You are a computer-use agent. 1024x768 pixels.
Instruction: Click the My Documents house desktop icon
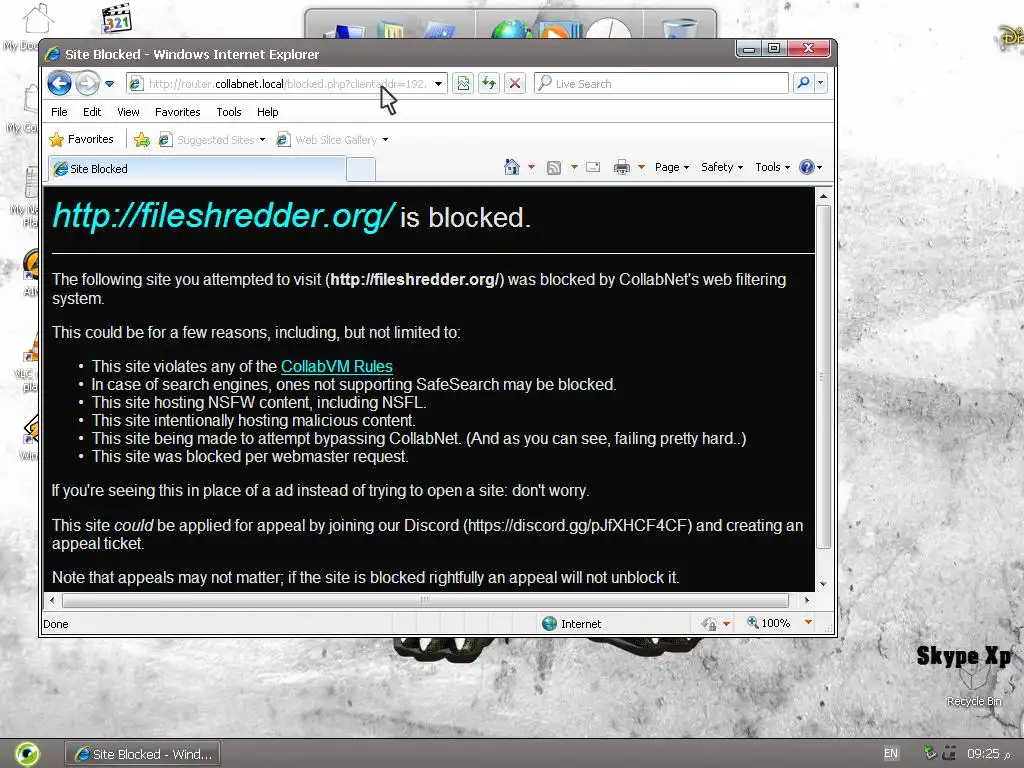pos(38,18)
